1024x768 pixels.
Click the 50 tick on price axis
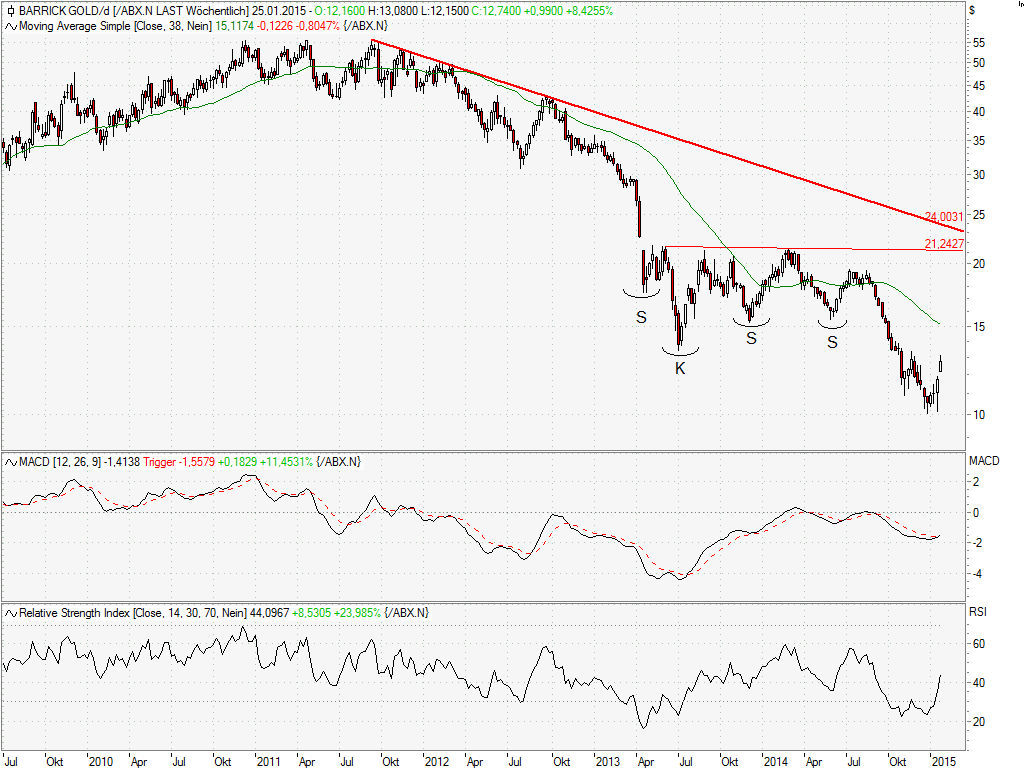pos(979,63)
